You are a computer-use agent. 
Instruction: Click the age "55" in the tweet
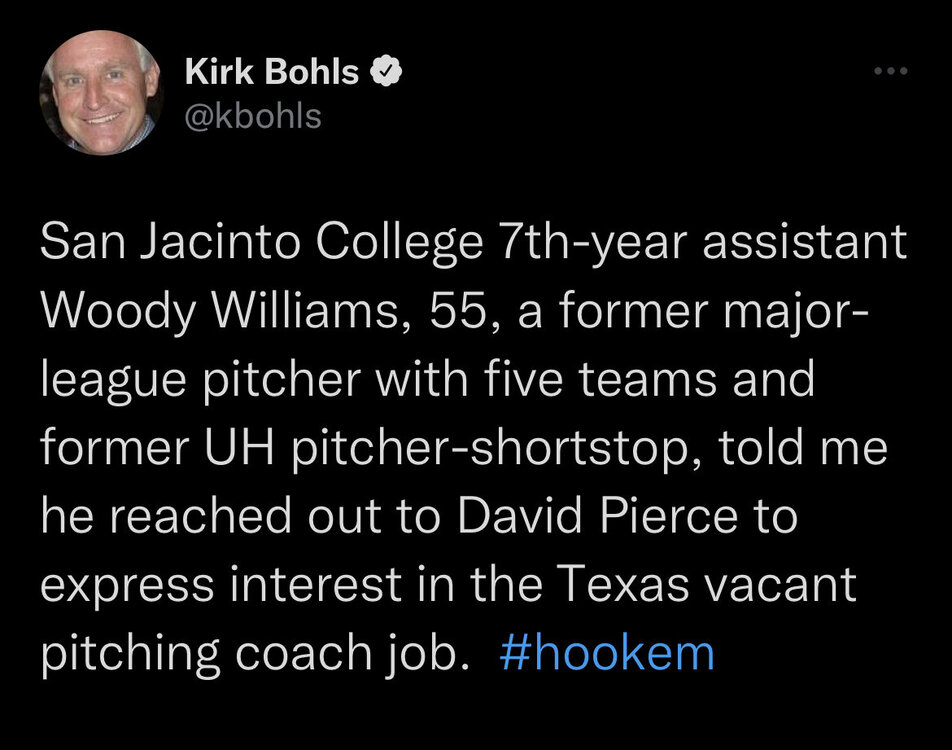click(456, 313)
